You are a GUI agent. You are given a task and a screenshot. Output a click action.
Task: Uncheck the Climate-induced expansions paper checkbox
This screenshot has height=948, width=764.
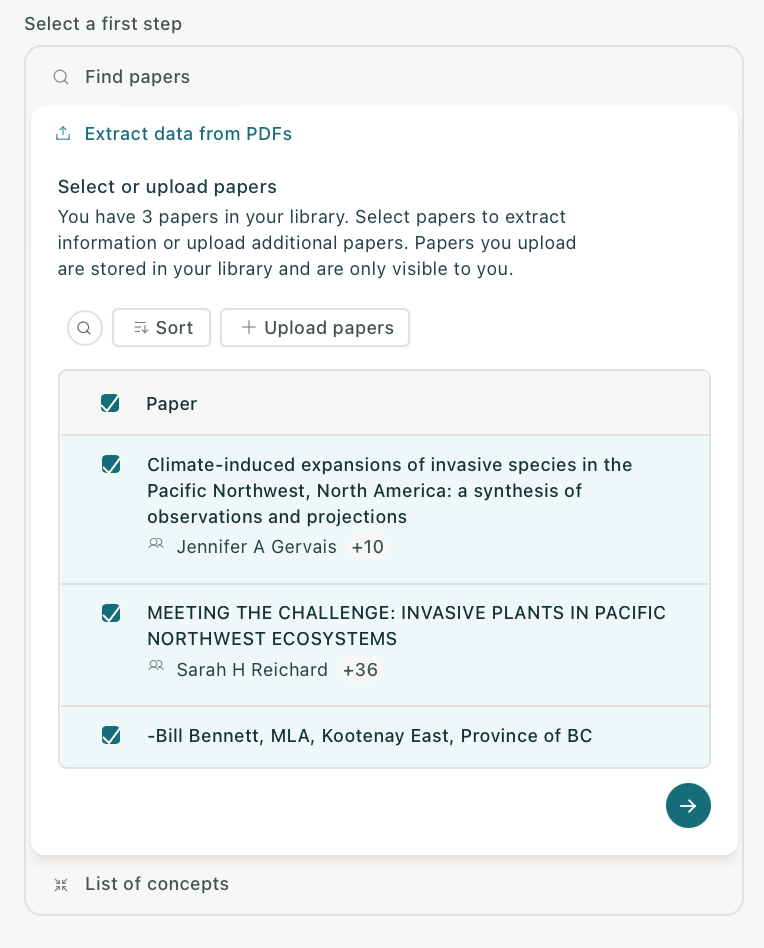click(111, 465)
